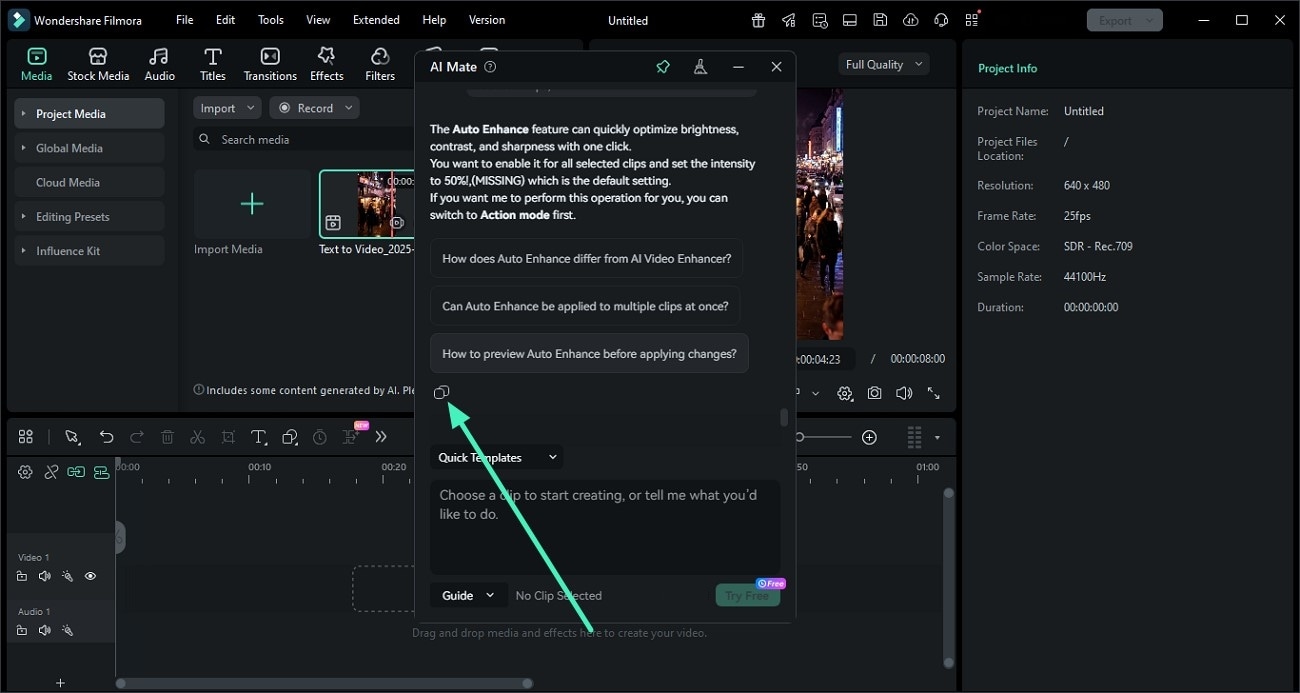1300x693 pixels.
Task: Open the Version menu
Action: click(487, 20)
